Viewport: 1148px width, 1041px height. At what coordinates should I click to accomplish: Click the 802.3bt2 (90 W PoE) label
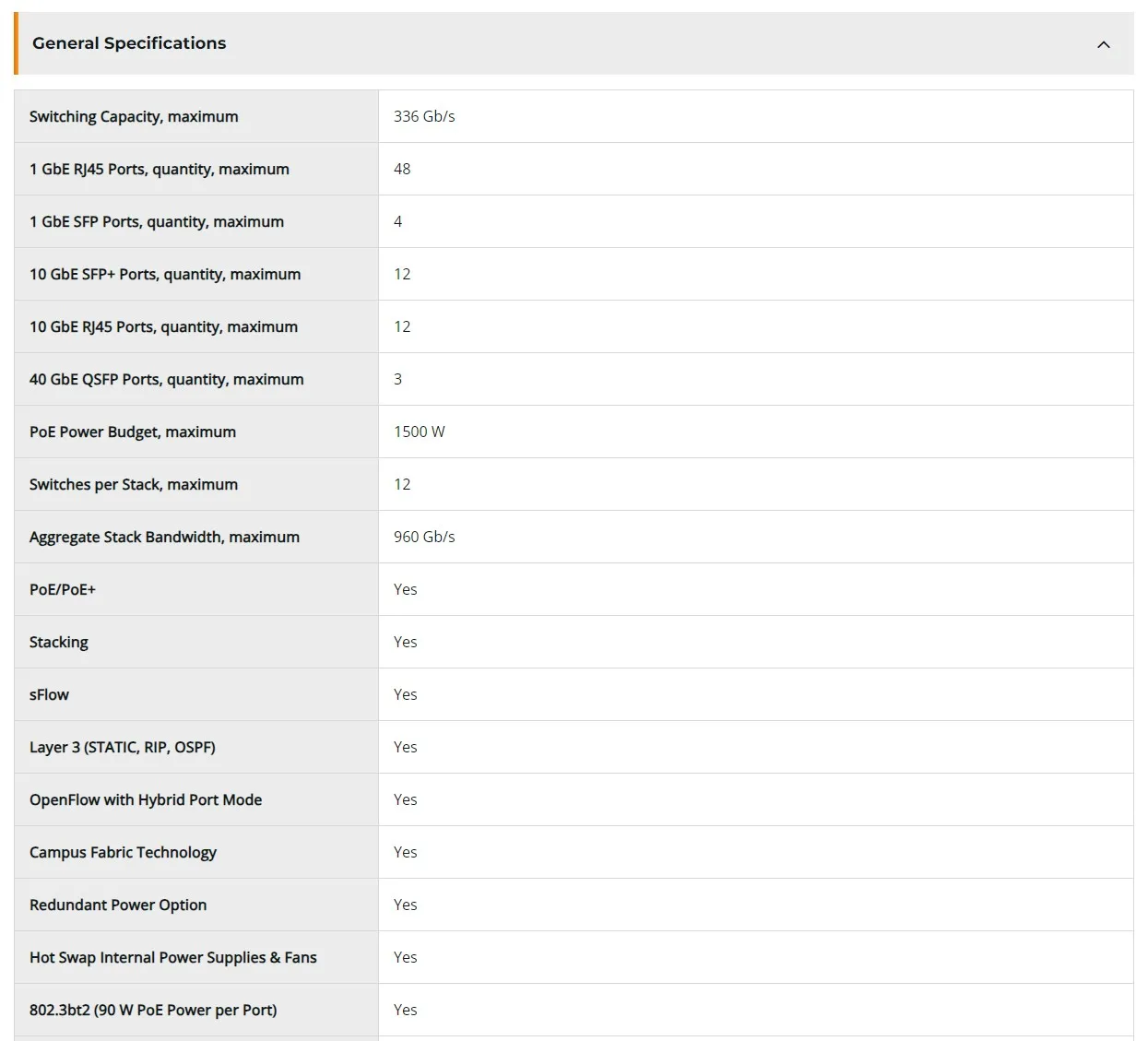pos(153,1010)
